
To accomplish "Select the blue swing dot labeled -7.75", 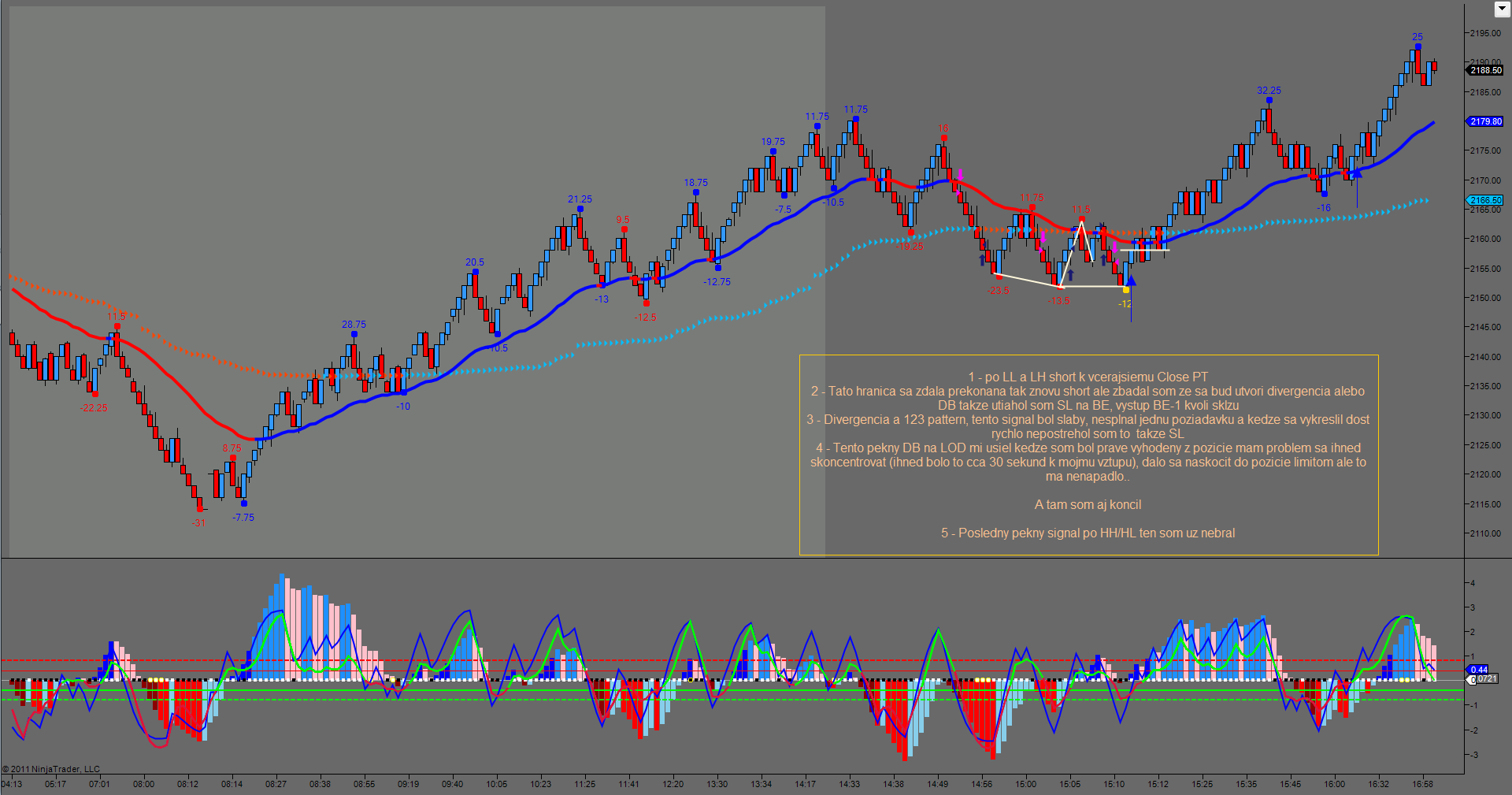I will [244, 503].
